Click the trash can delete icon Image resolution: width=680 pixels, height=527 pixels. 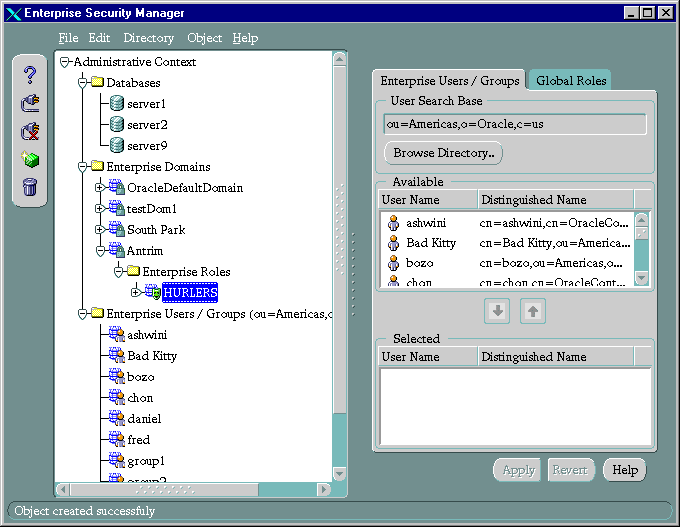click(x=30, y=187)
